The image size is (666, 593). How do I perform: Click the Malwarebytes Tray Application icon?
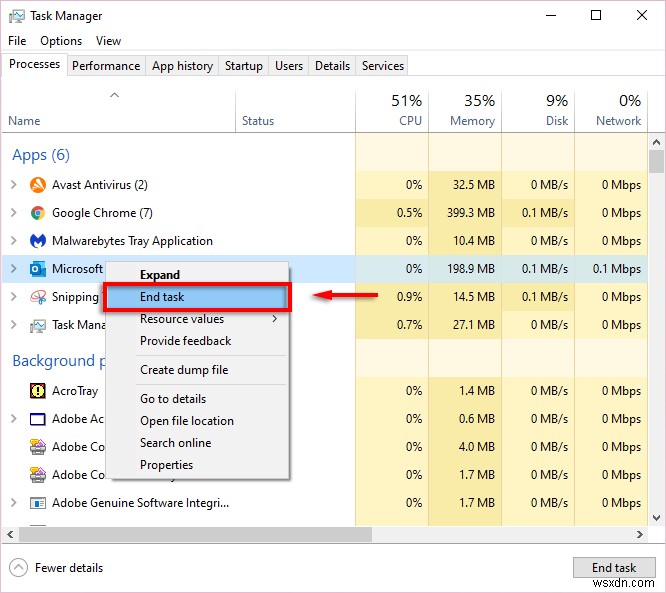pyautogui.click(x=38, y=241)
